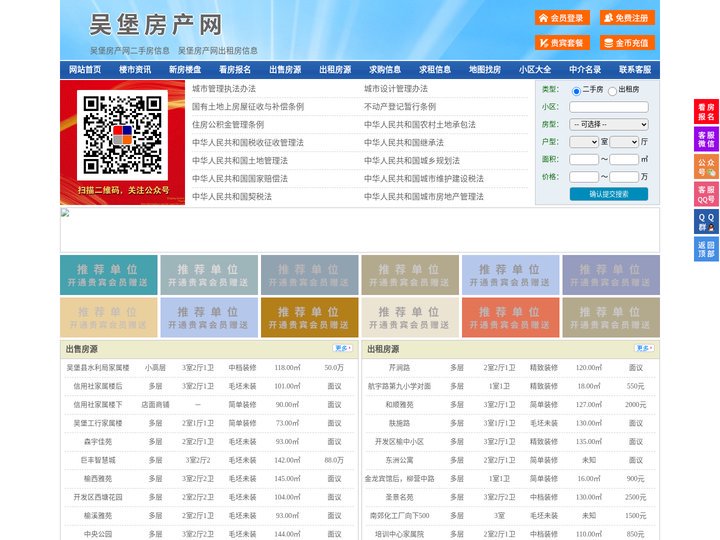Click the 会员登录 member login button
The height and width of the screenshot is (540, 720).
coord(562,18)
